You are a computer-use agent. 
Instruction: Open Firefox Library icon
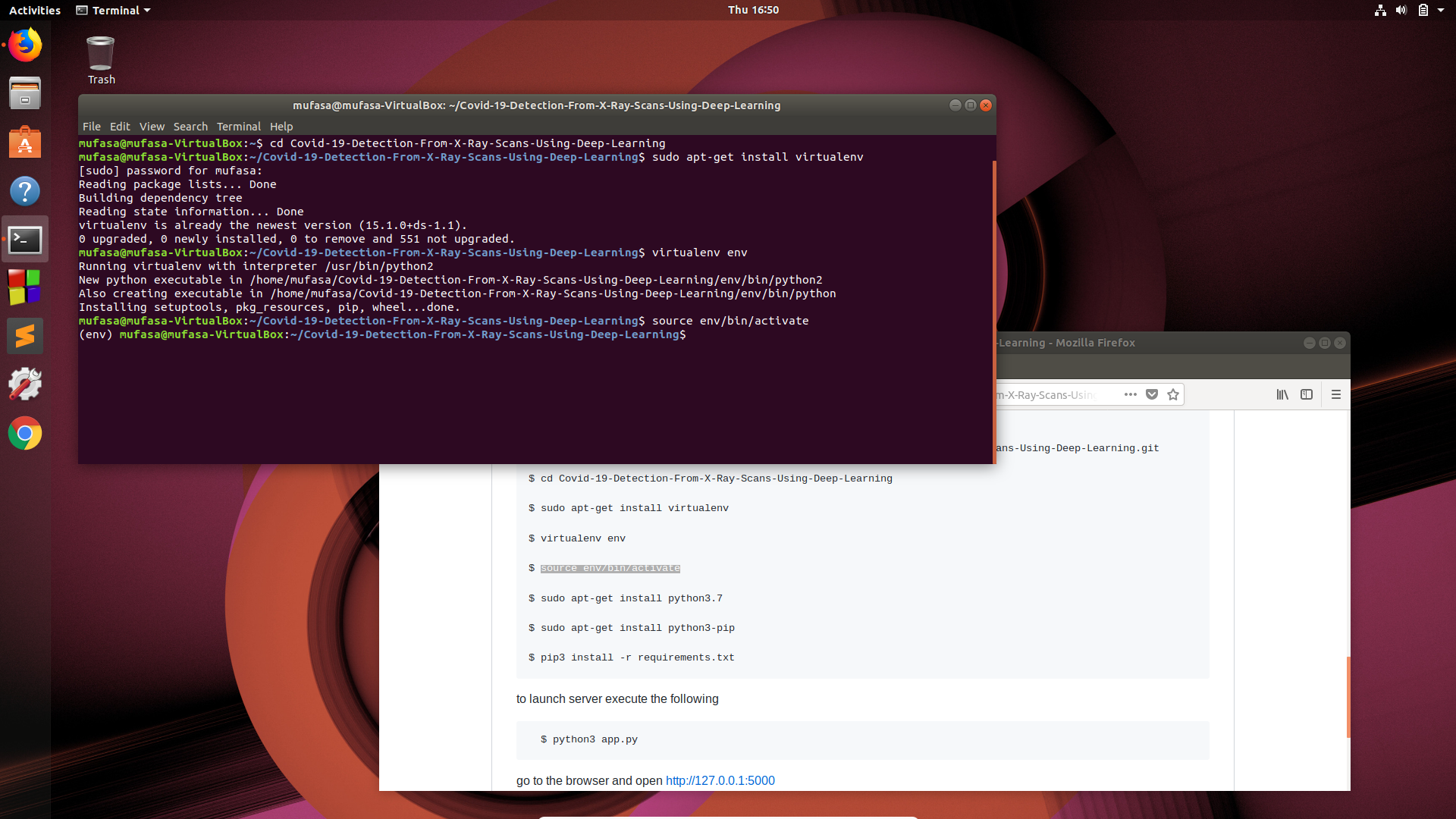(1282, 394)
